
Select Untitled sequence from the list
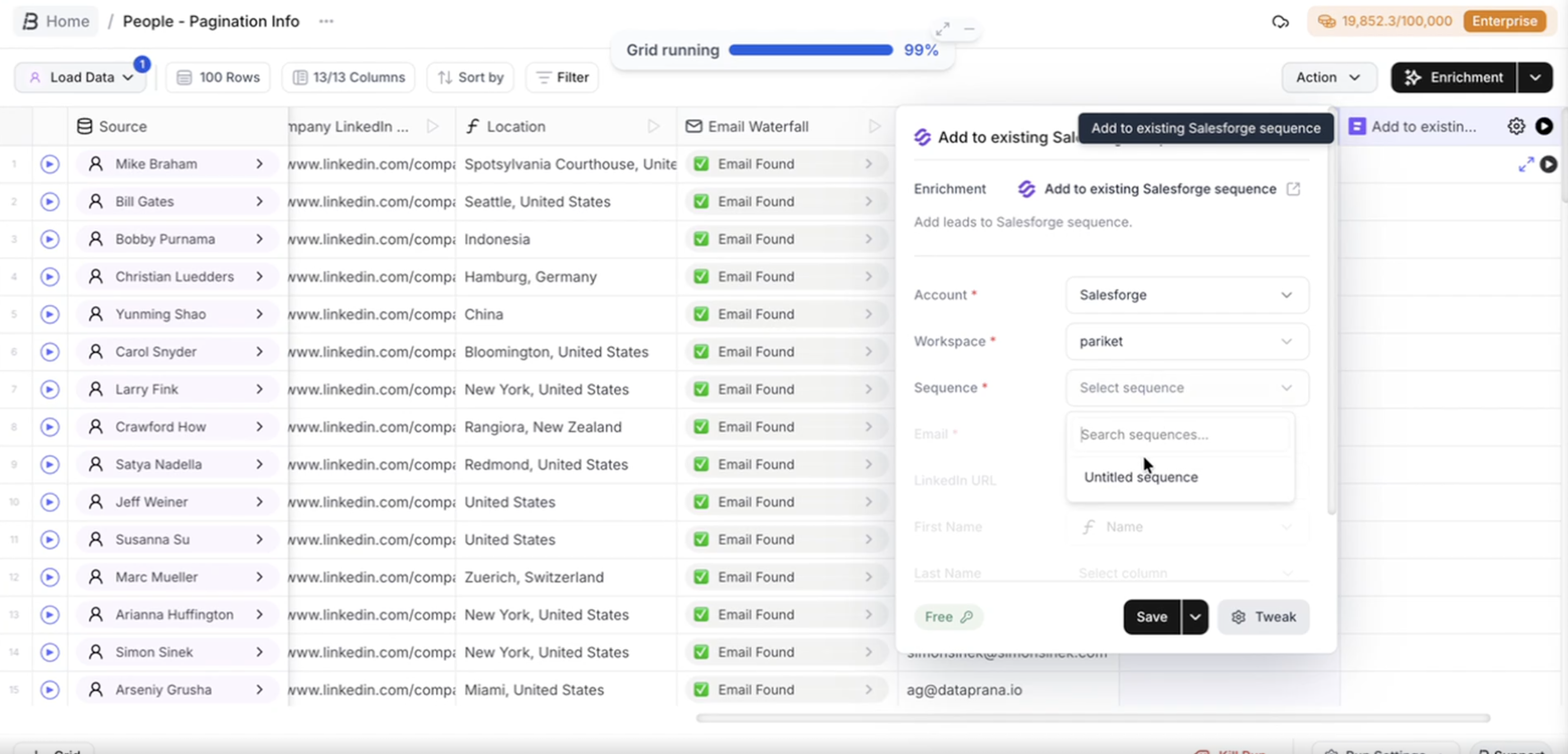point(1141,477)
